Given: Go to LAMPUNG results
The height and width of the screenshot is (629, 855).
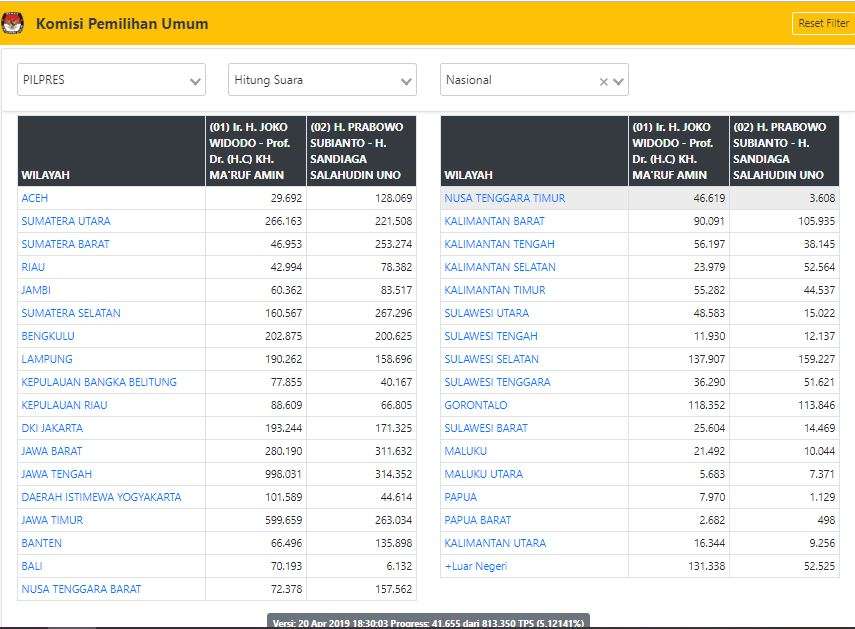Looking at the screenshot, I should point(47,359).
